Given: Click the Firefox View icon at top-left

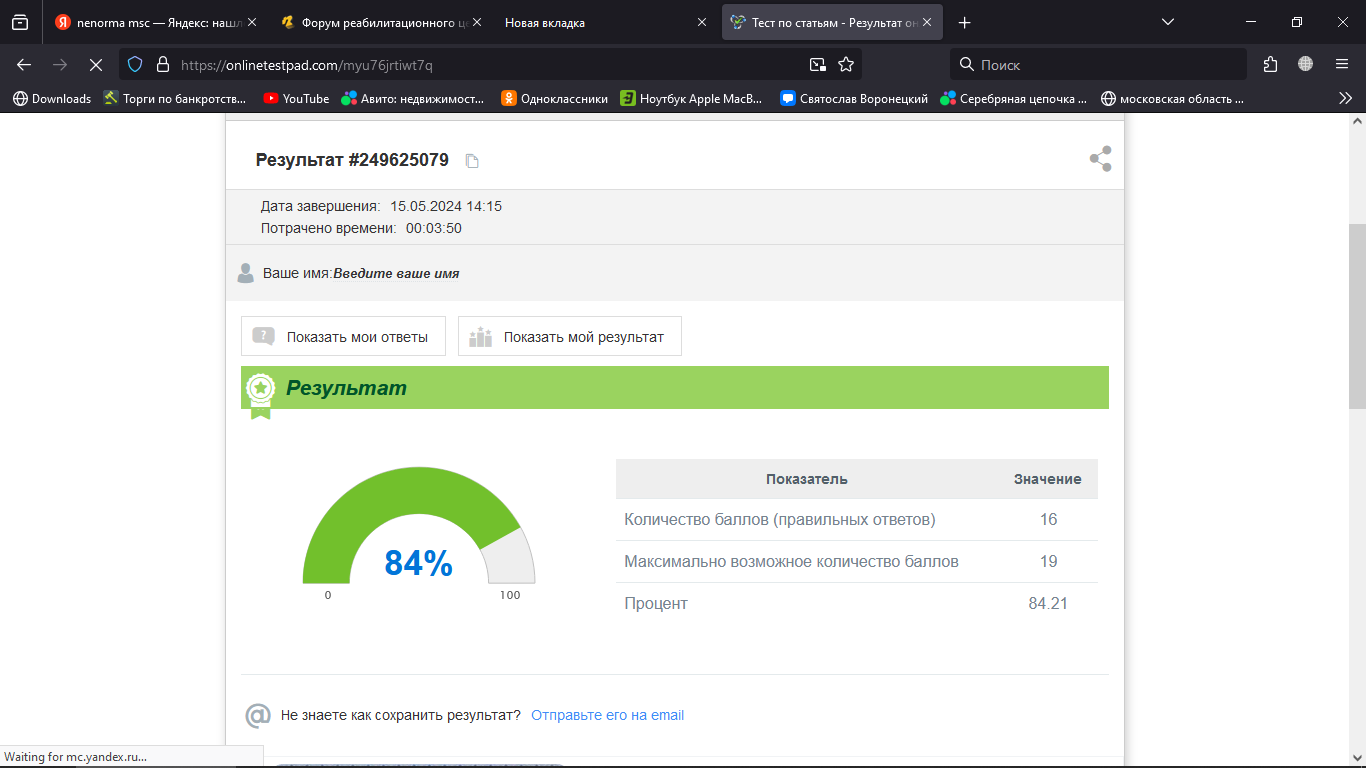Looking at the screenshot, I should (20, 22).
